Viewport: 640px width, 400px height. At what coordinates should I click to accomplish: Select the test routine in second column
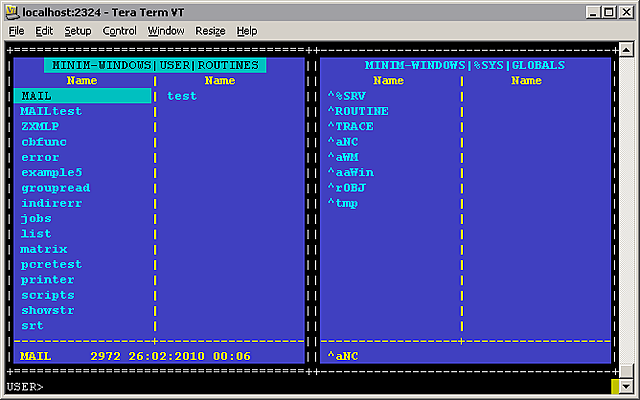(182, 96)
